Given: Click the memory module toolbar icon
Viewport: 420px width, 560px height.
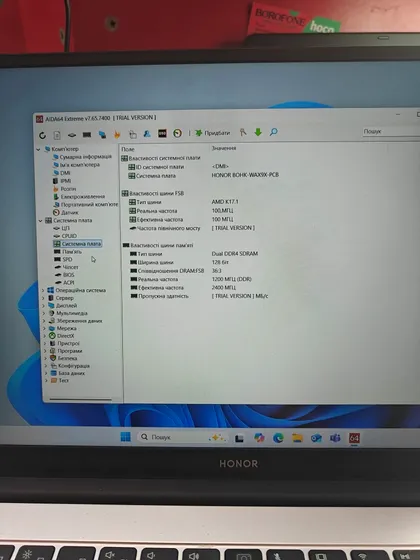Looking at the screenshot, I should pyautogui.click(x=87, y=135).
